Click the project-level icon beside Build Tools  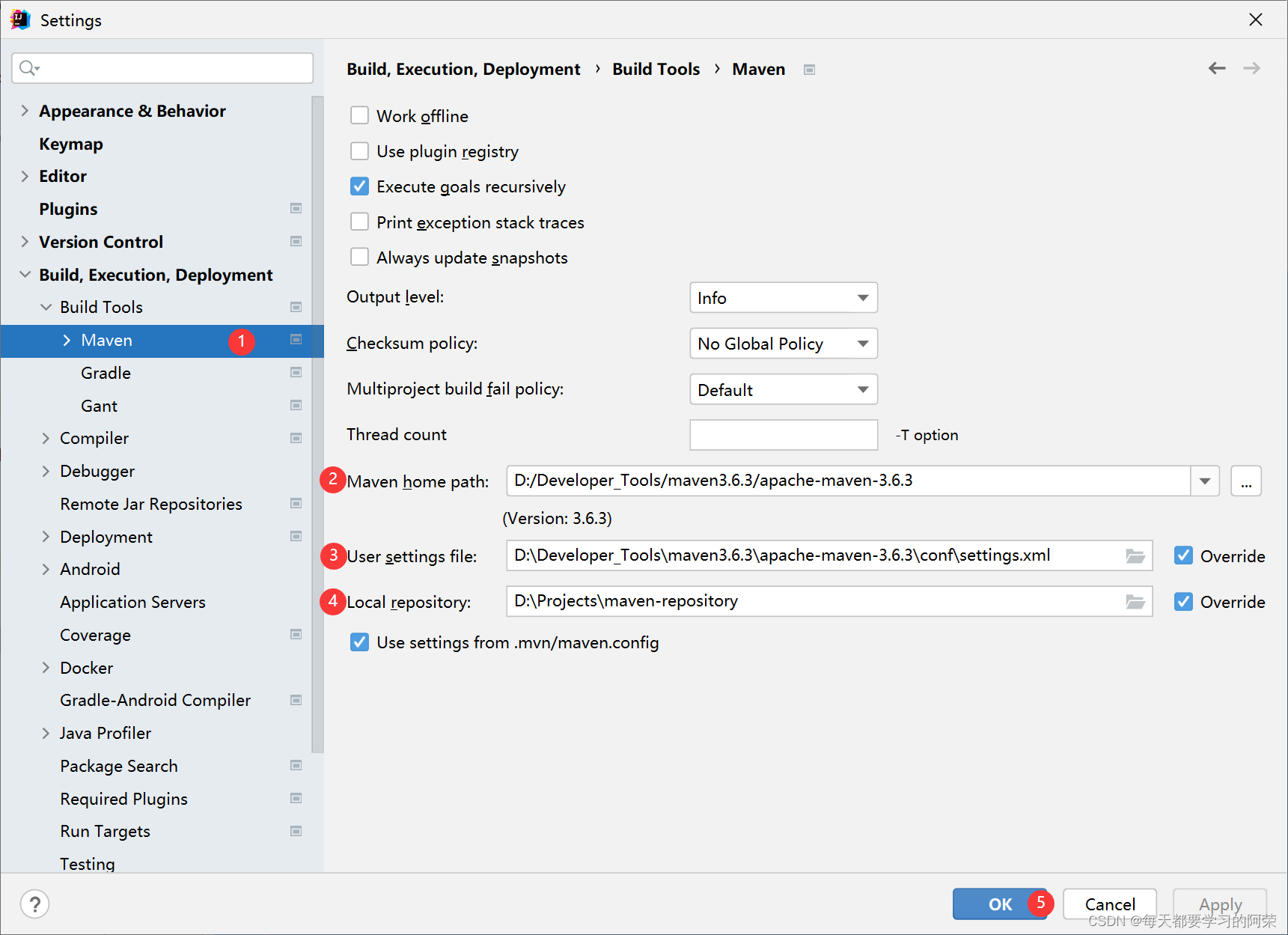click(x=296, y=307)
